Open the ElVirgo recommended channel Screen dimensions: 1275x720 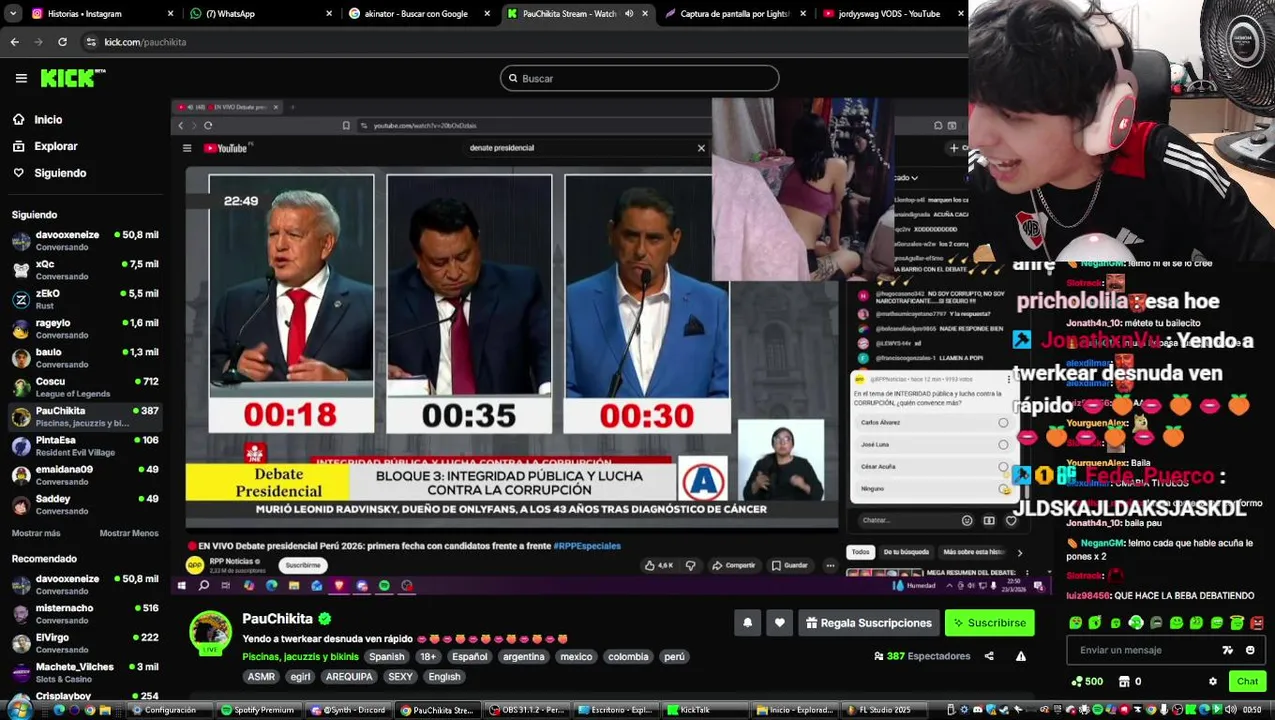click(x=84, y=643)
